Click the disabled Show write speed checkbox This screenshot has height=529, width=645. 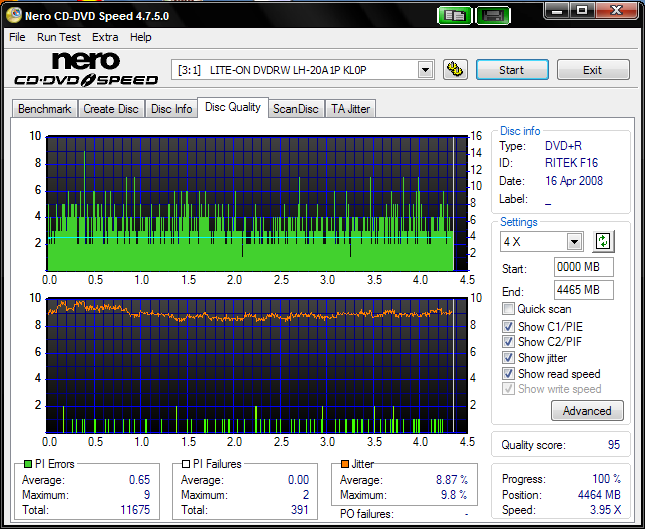click(508, 389)
